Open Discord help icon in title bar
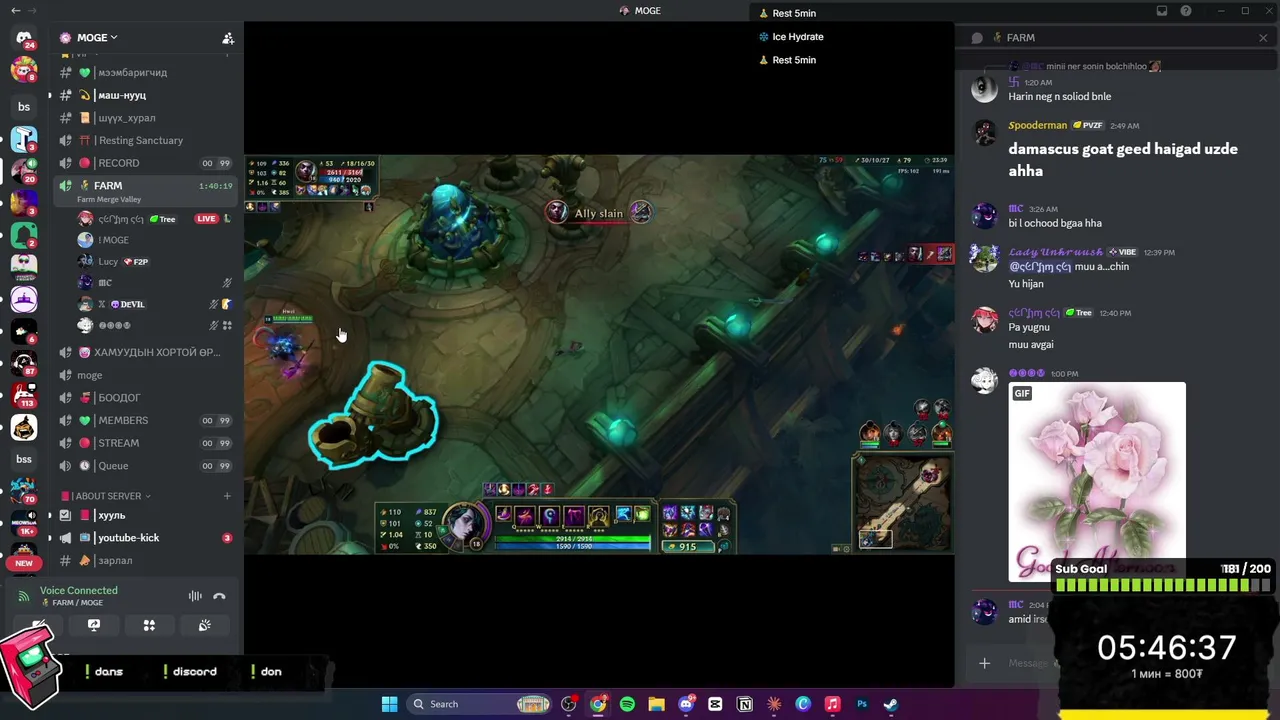Image resolution: width=1280 pixels, height=720 pixels. [x=1186, y=11]
